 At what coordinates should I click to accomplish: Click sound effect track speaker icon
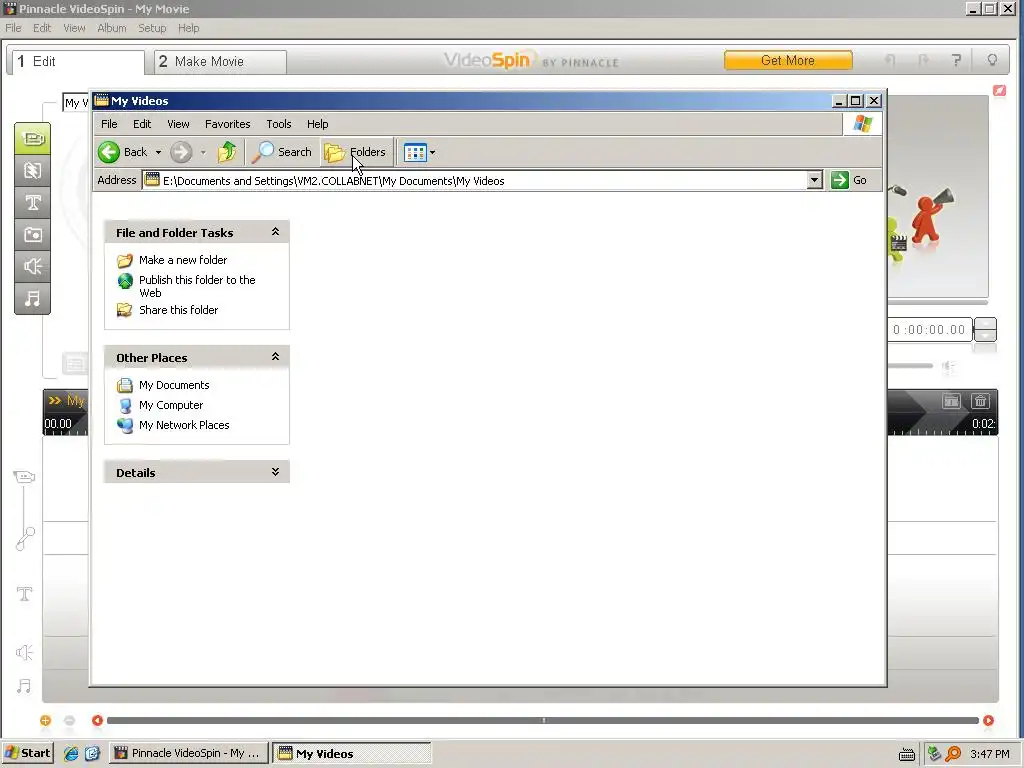24,652
